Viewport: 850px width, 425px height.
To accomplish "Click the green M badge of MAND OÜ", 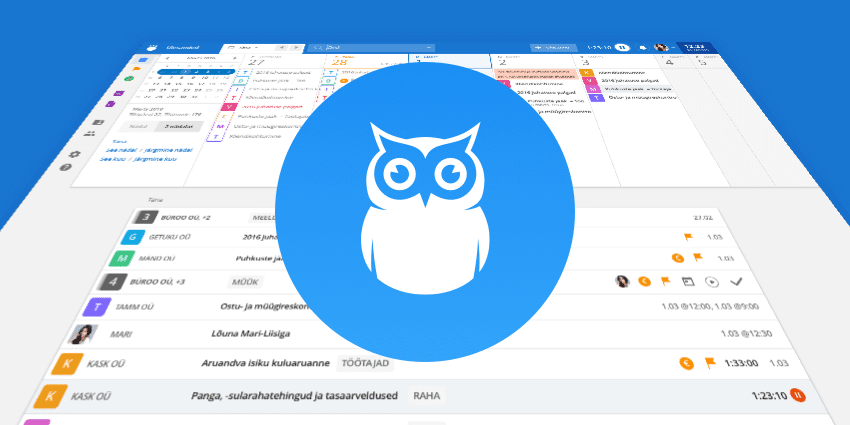I will coord(120,259).
